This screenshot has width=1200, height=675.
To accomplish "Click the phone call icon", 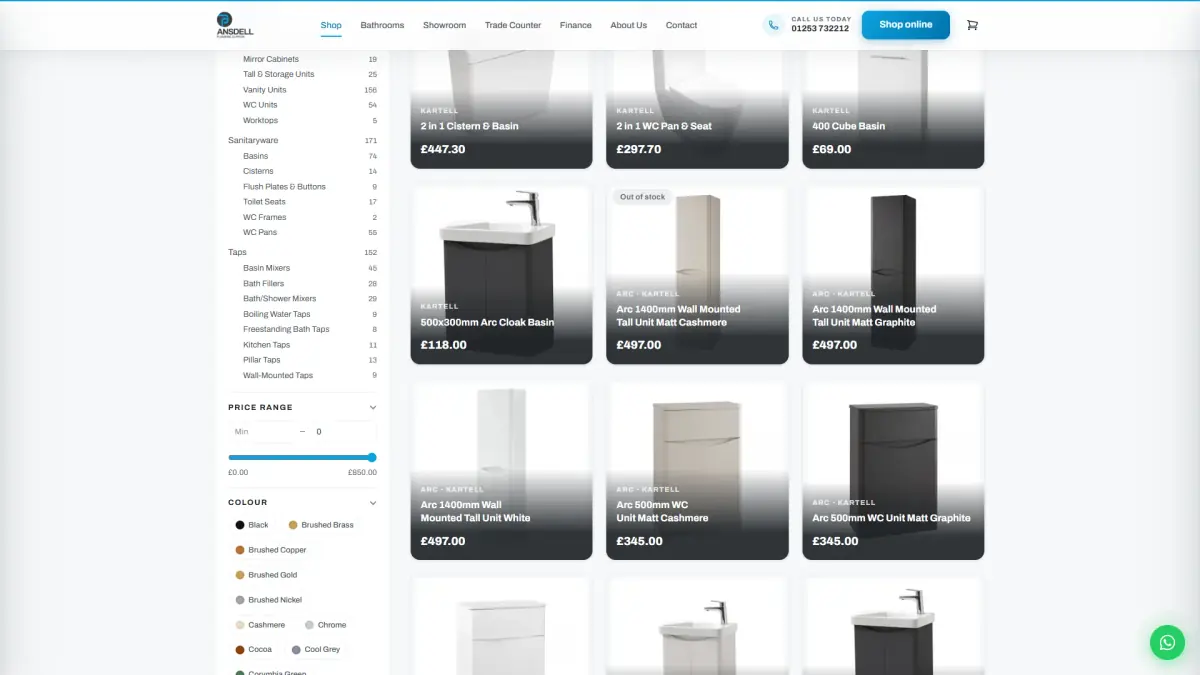I will click(772, 25).
